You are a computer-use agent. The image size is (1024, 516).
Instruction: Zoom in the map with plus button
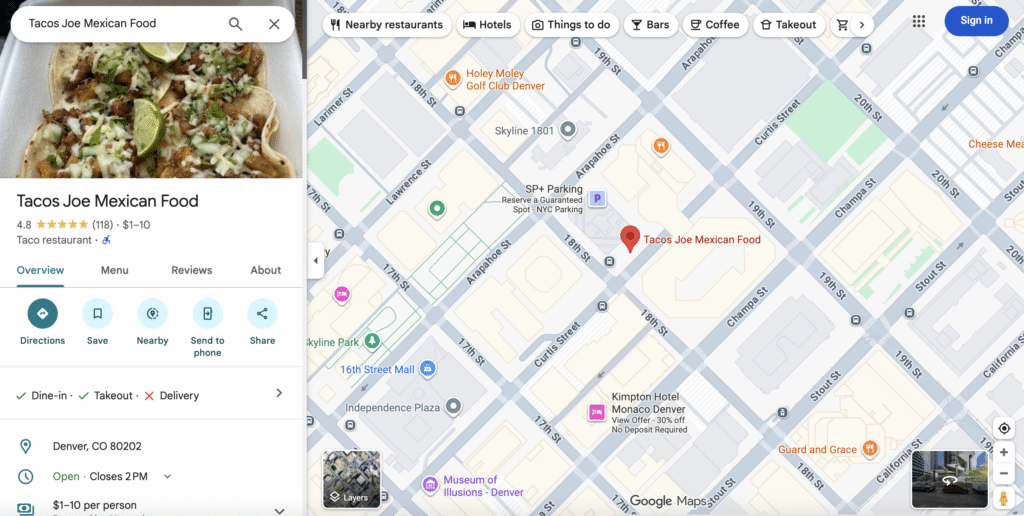point(1004,453)
